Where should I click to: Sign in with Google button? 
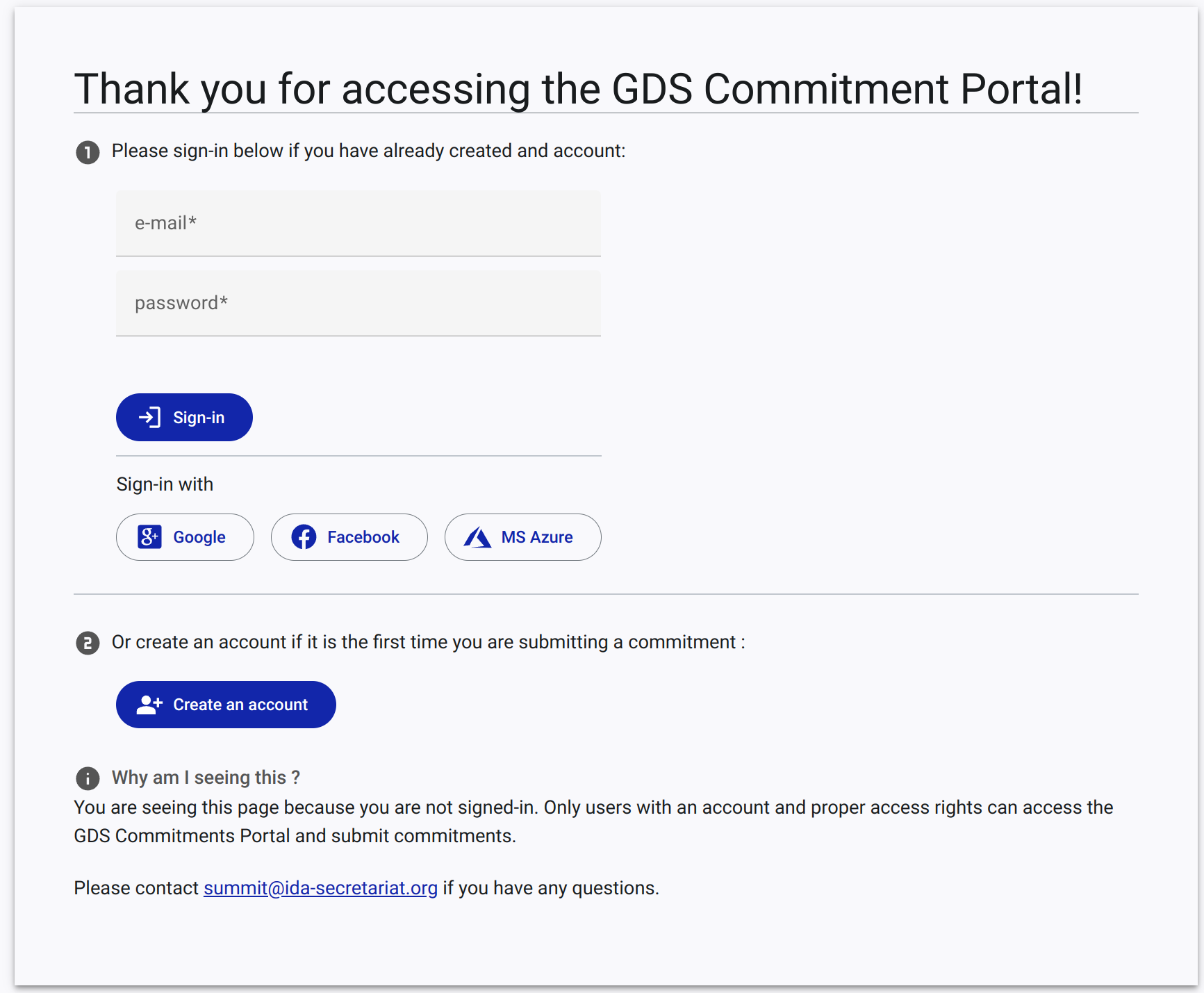185,537
